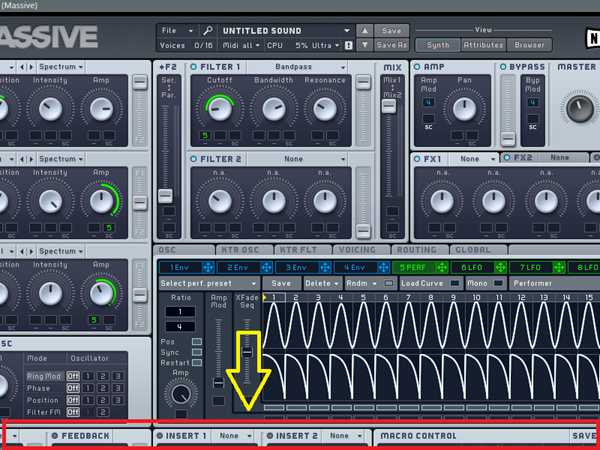Click the Amp Mod slot showing 4
Image resolution: width=600 pixels, height=450 pixels.
tap(428, 103)
